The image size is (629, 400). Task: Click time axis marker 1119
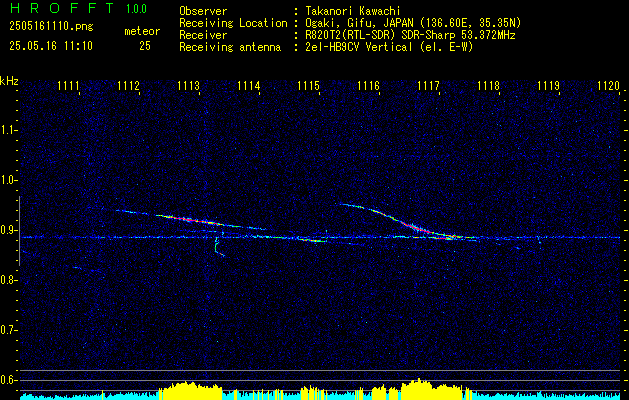click(548, 86)
